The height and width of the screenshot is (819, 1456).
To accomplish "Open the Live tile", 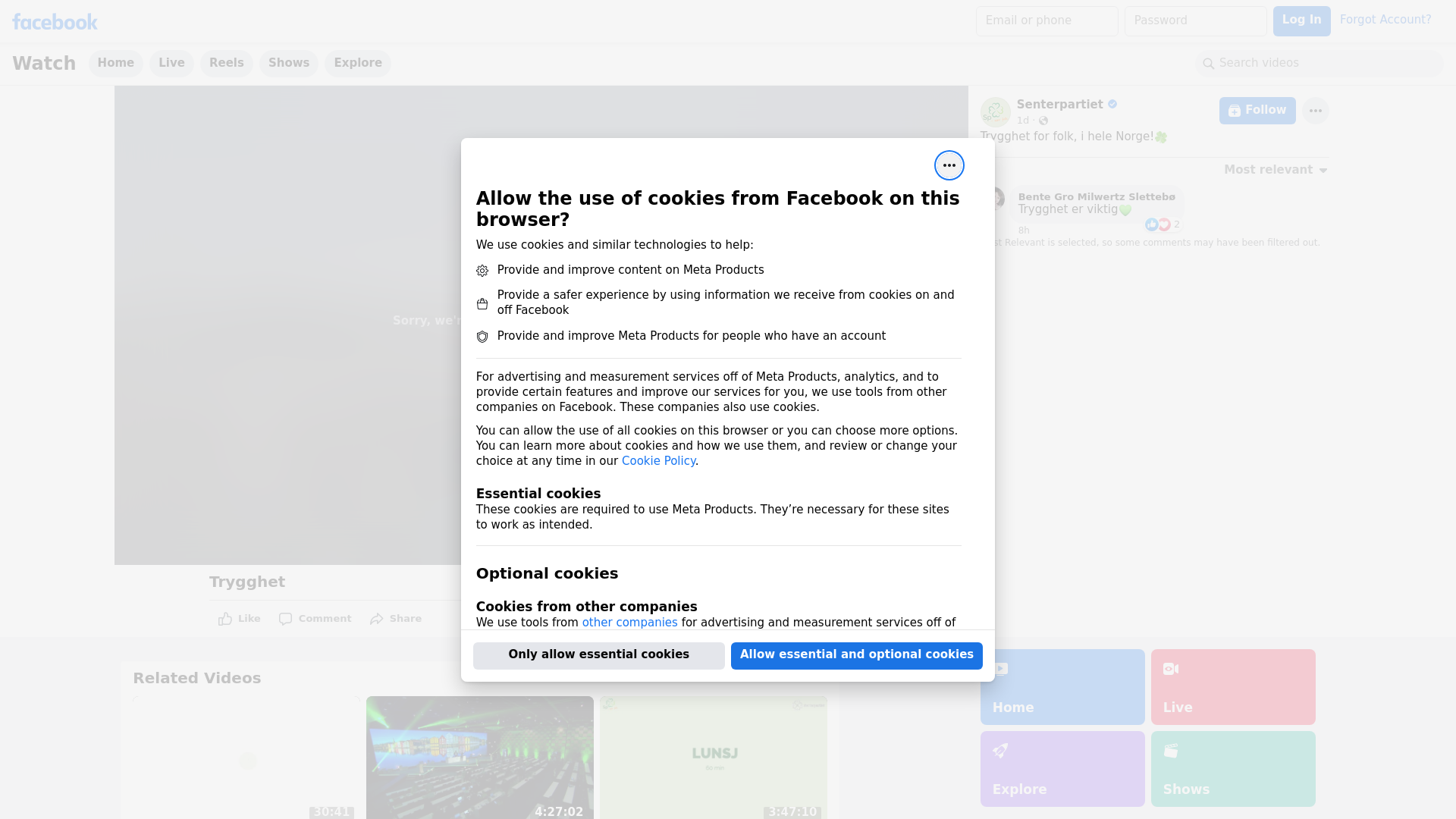I will [x=1233, y=687].
